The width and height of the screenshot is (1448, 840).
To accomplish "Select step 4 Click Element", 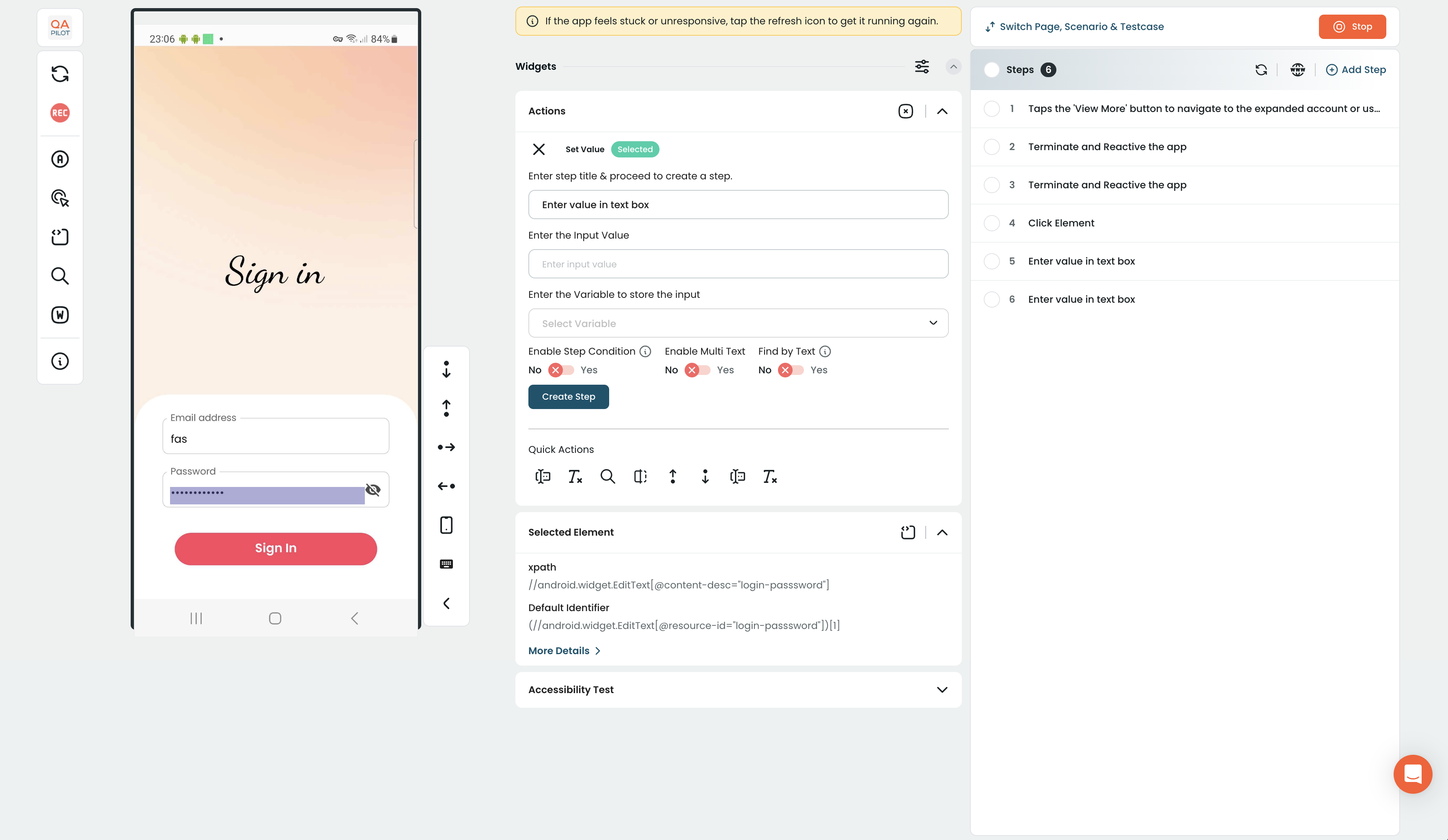I will point(1061,223).
